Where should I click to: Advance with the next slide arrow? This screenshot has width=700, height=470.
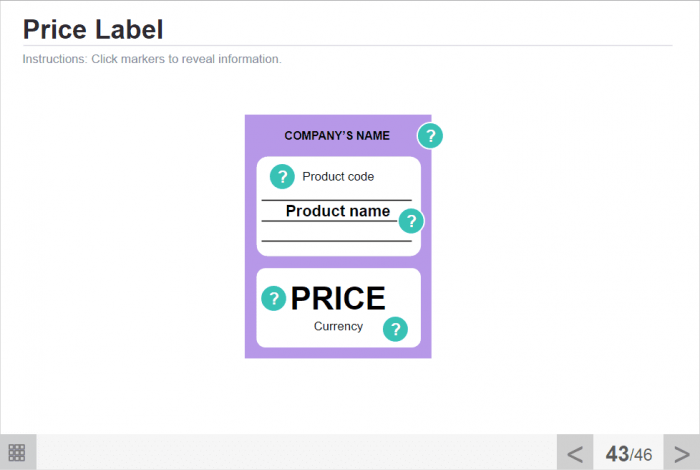pyautogui.click(x=681, y=453)
